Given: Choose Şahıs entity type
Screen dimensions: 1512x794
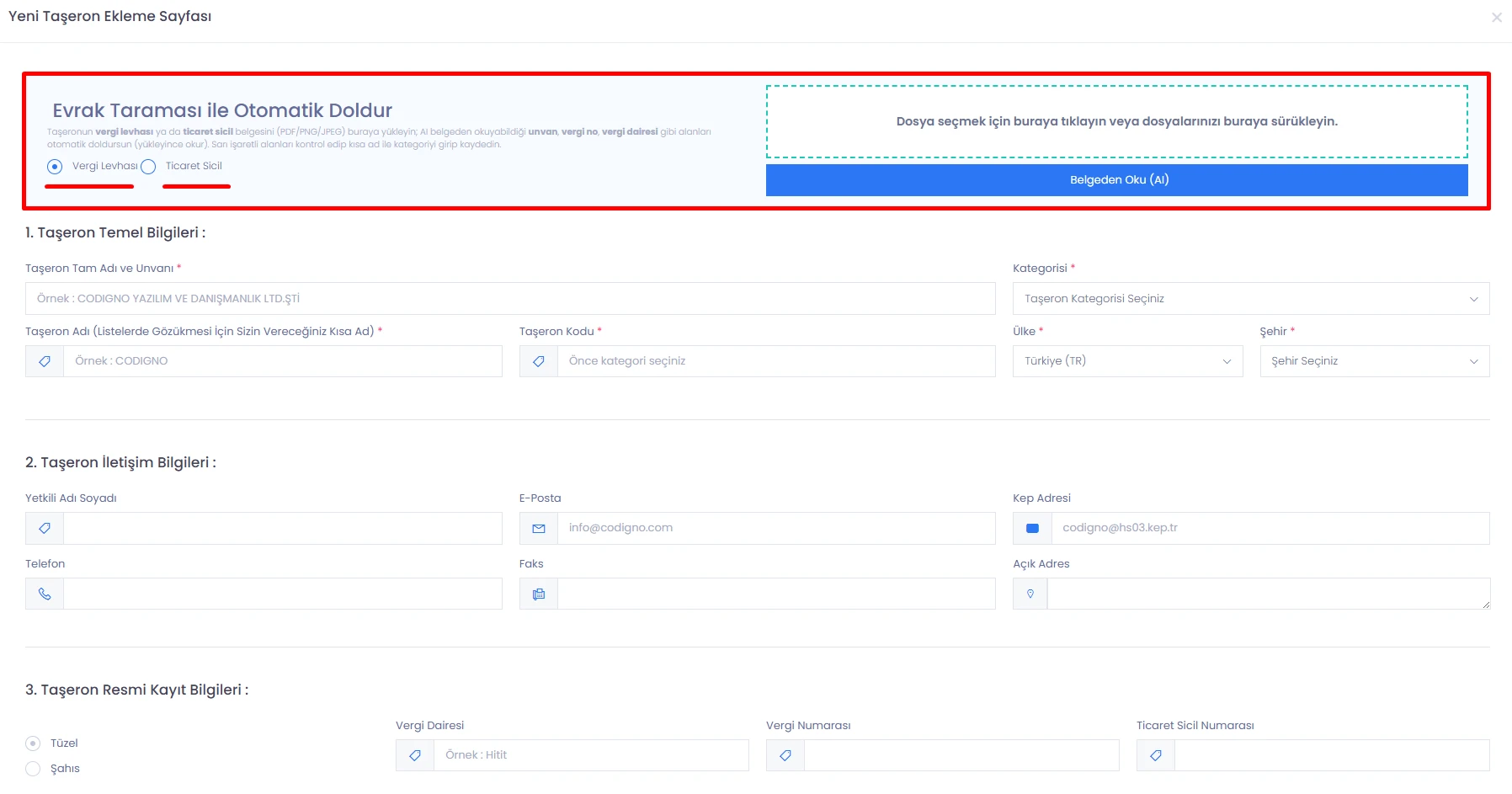Looking at the screenshot, I should (x=33, y=769).
